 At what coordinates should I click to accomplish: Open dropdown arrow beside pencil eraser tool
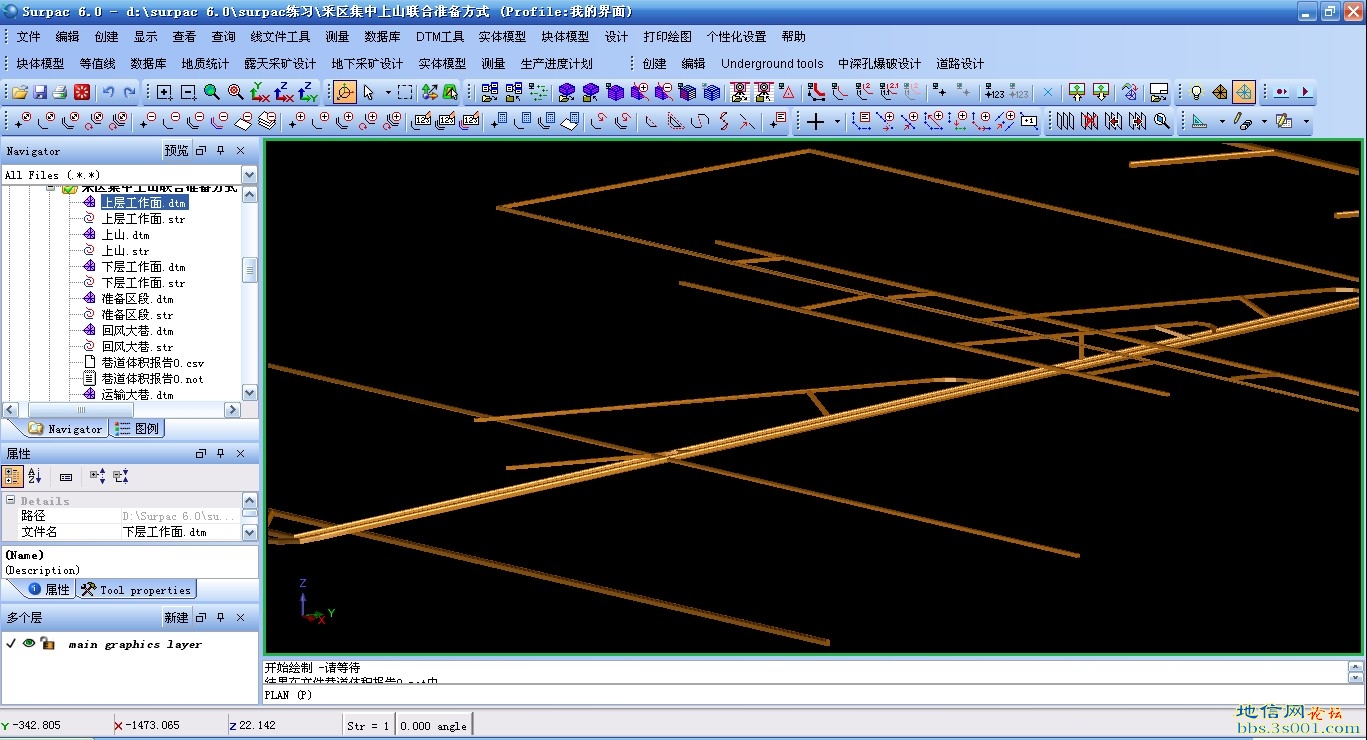tap(1264, 121)
